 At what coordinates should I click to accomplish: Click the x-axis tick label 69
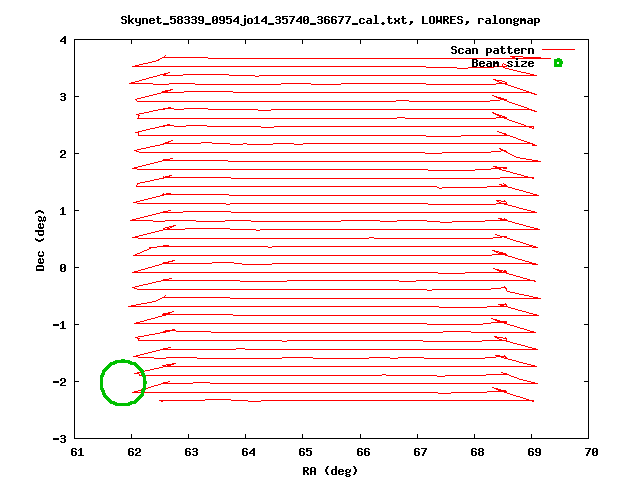click(535, 452)
